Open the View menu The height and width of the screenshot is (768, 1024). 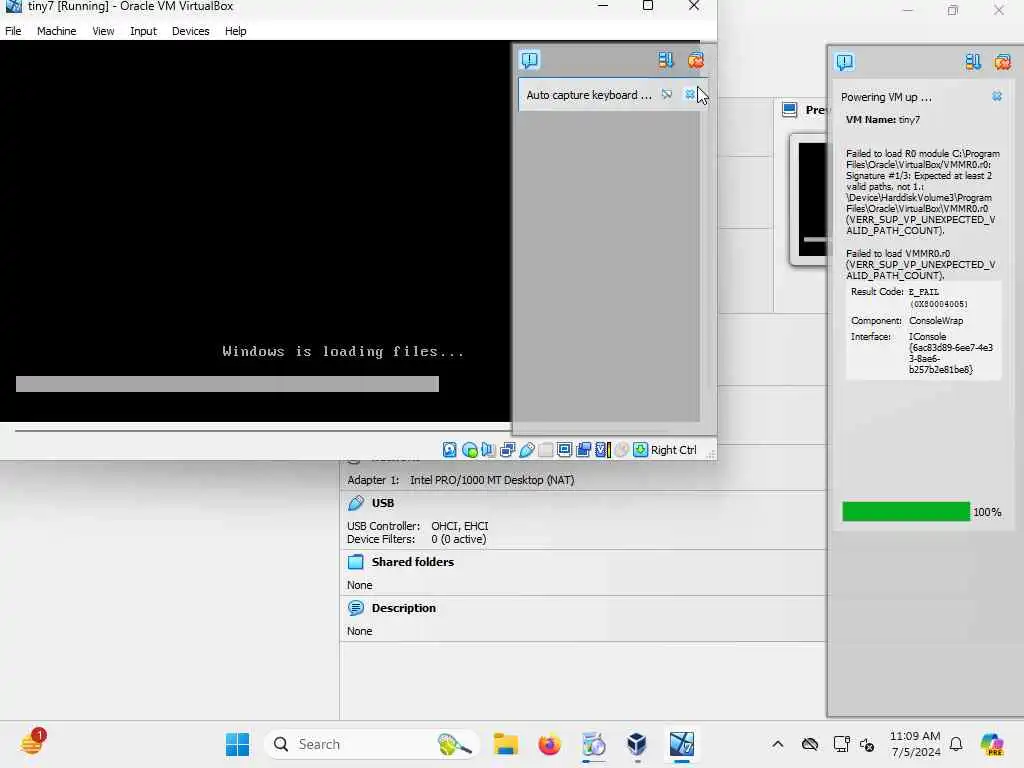coord(103,31)
